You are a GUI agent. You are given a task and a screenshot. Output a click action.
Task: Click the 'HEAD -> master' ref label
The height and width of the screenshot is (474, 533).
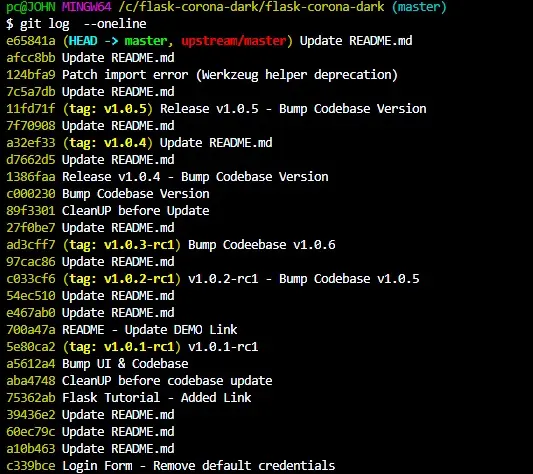tap(118, 41)
